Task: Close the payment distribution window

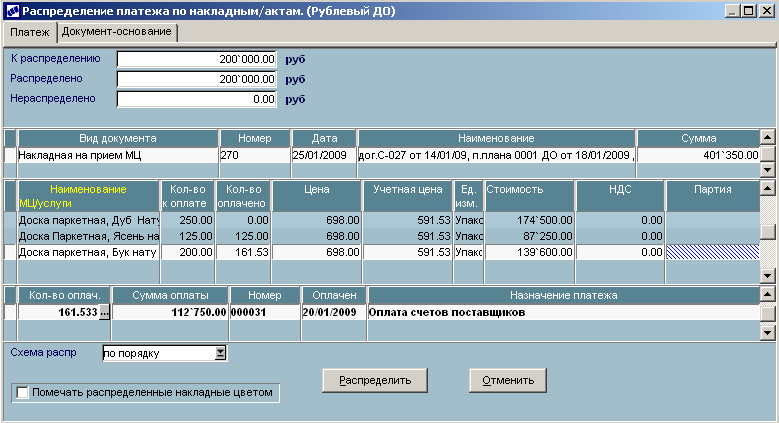Action: pos(767,10)
